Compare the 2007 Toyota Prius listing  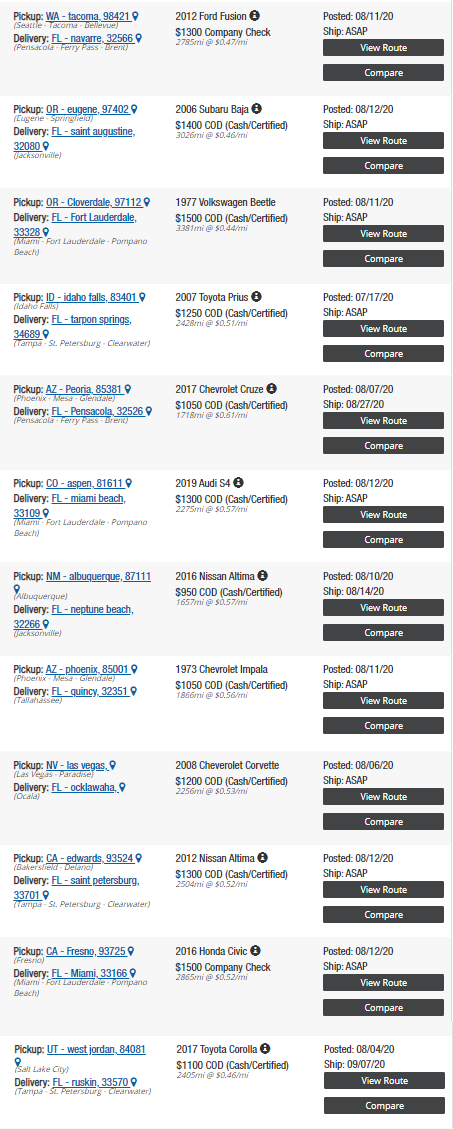click(x=383, y=354)
